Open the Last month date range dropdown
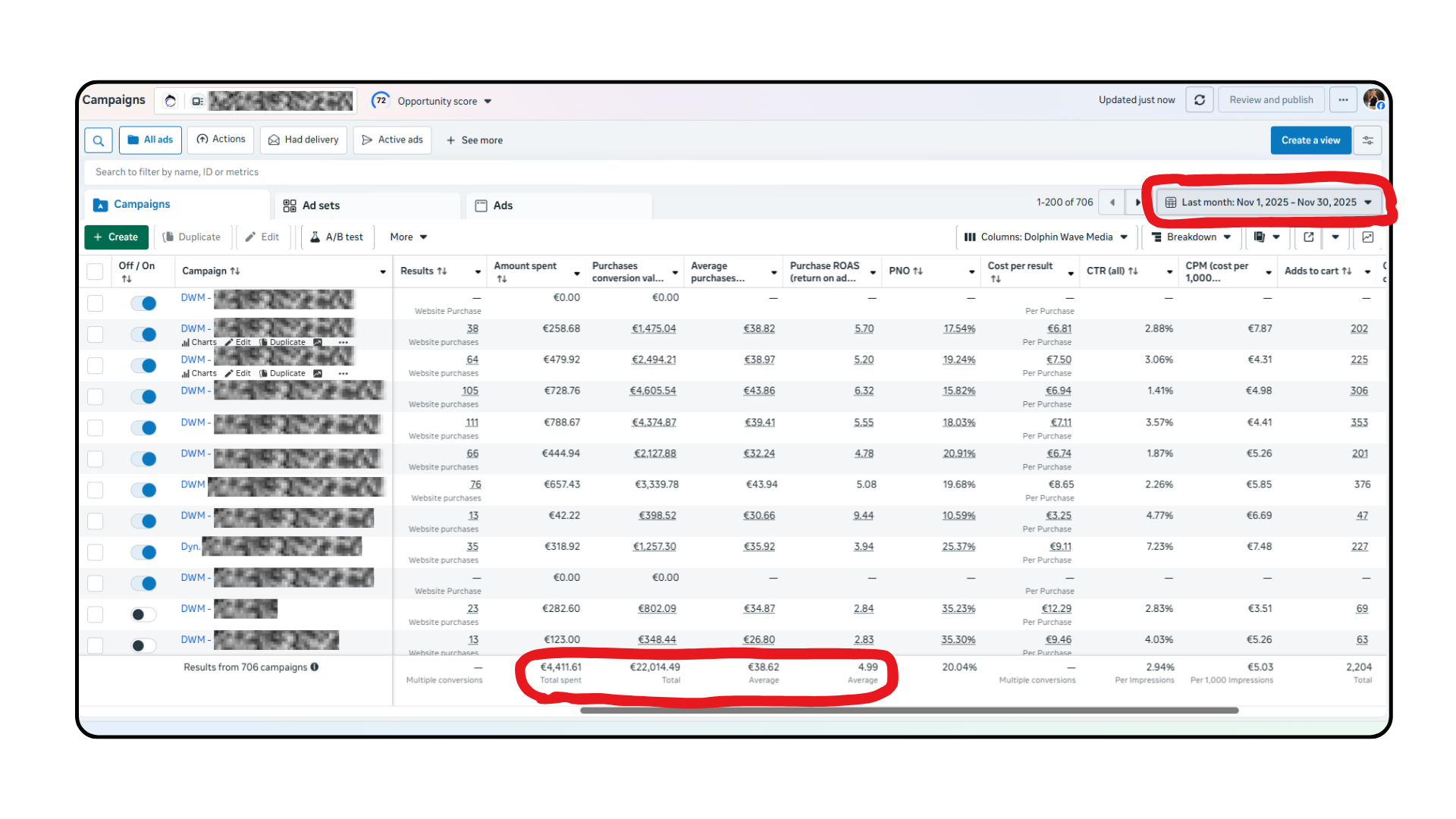This screenshot has height=819, width=1456. [1269, 202]
